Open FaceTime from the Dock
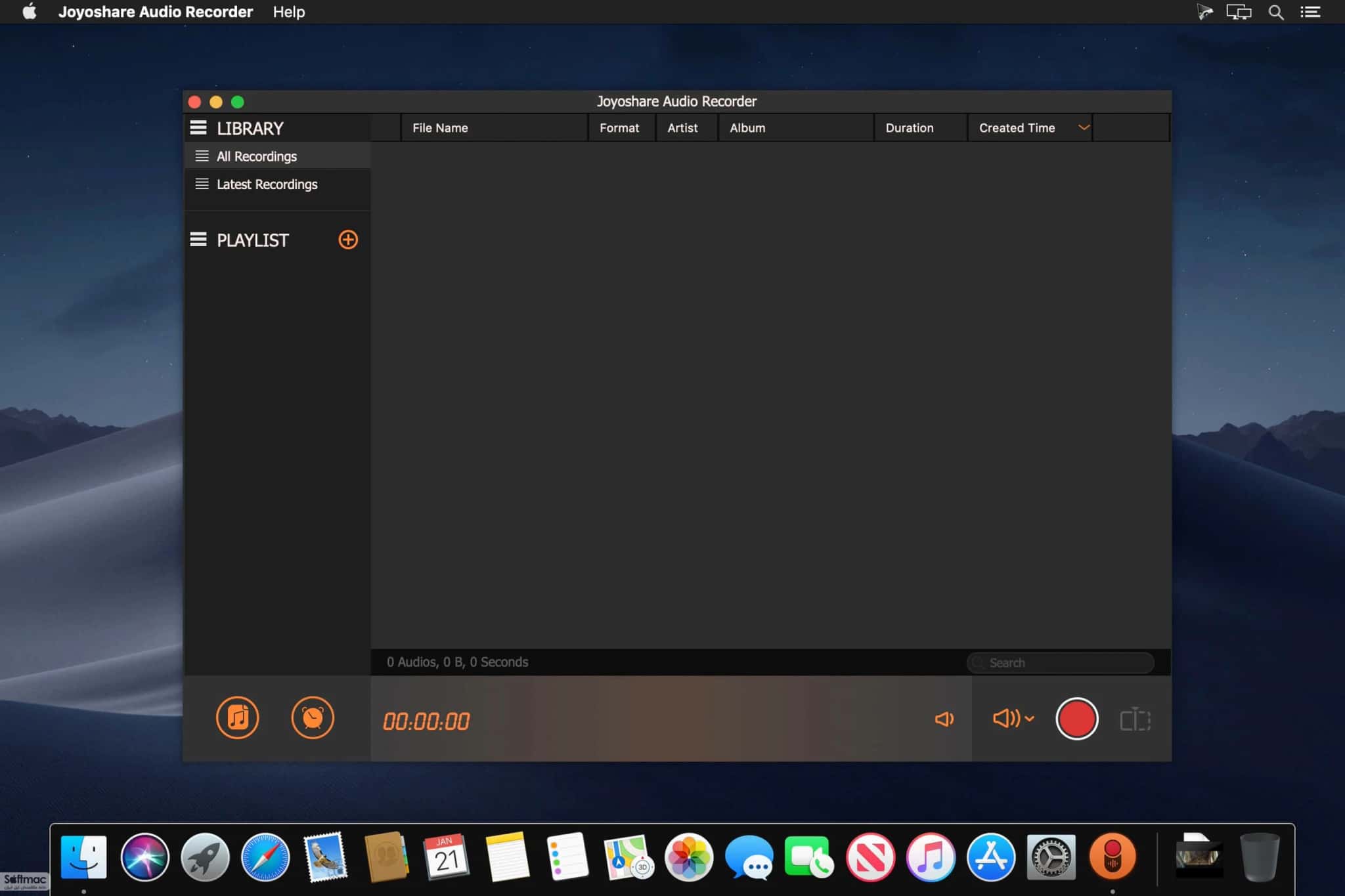Screen dimensions: 1345x896 [810, 857]
